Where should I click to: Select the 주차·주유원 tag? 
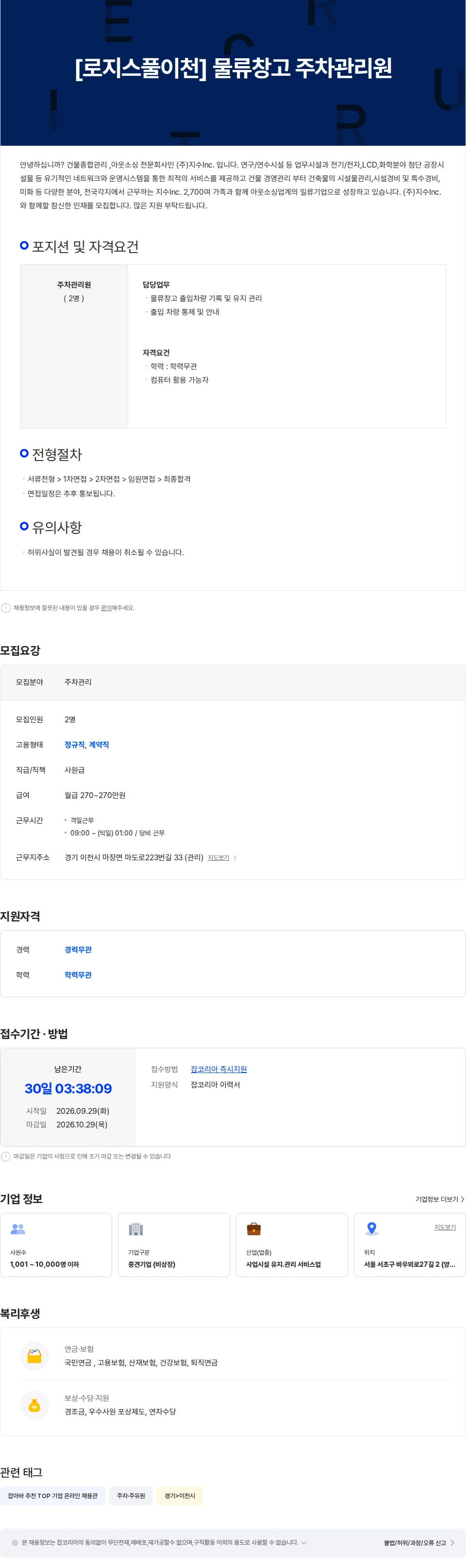pos(131,1495)
